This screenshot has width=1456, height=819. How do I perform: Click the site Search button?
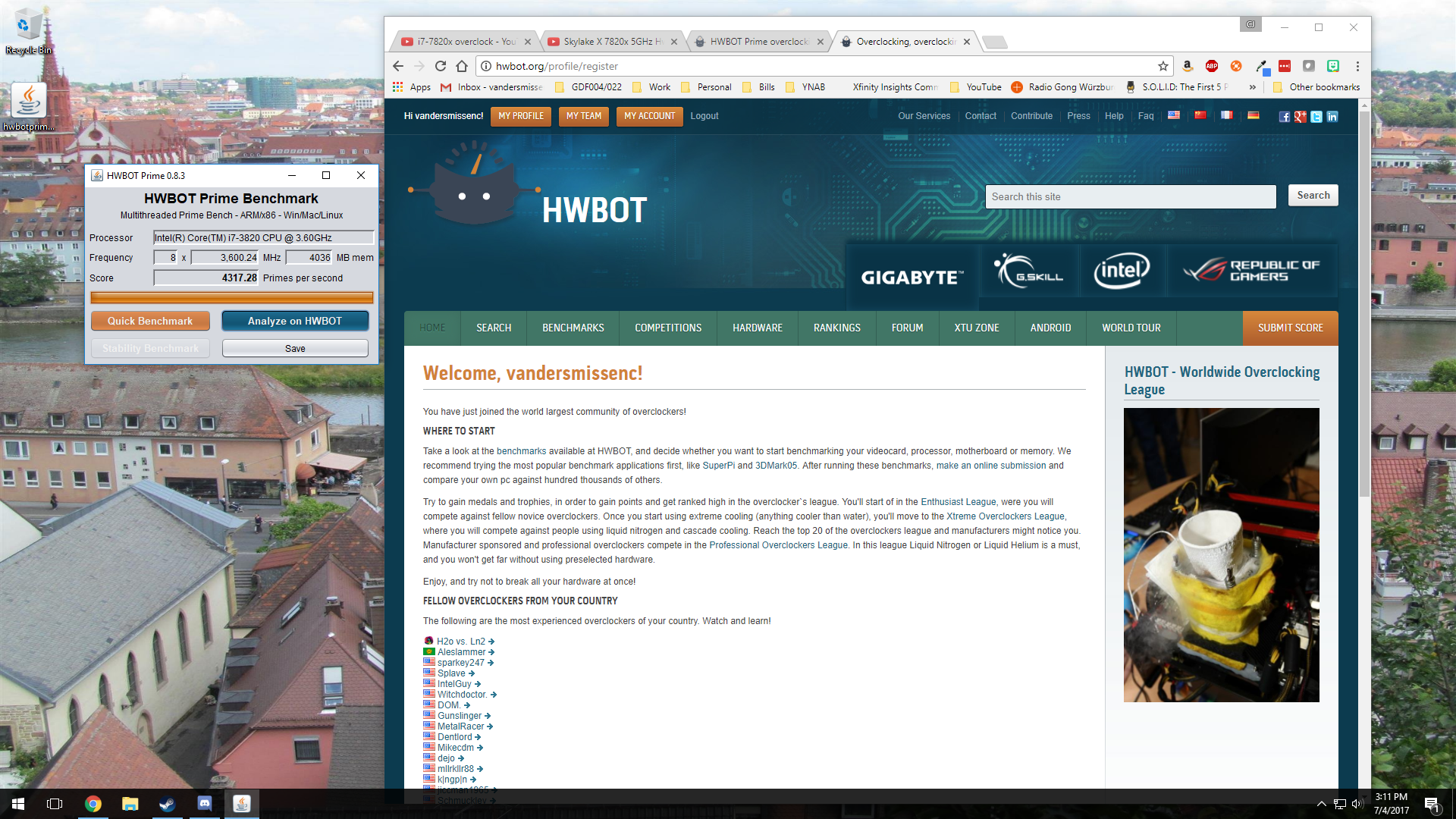1313,196
